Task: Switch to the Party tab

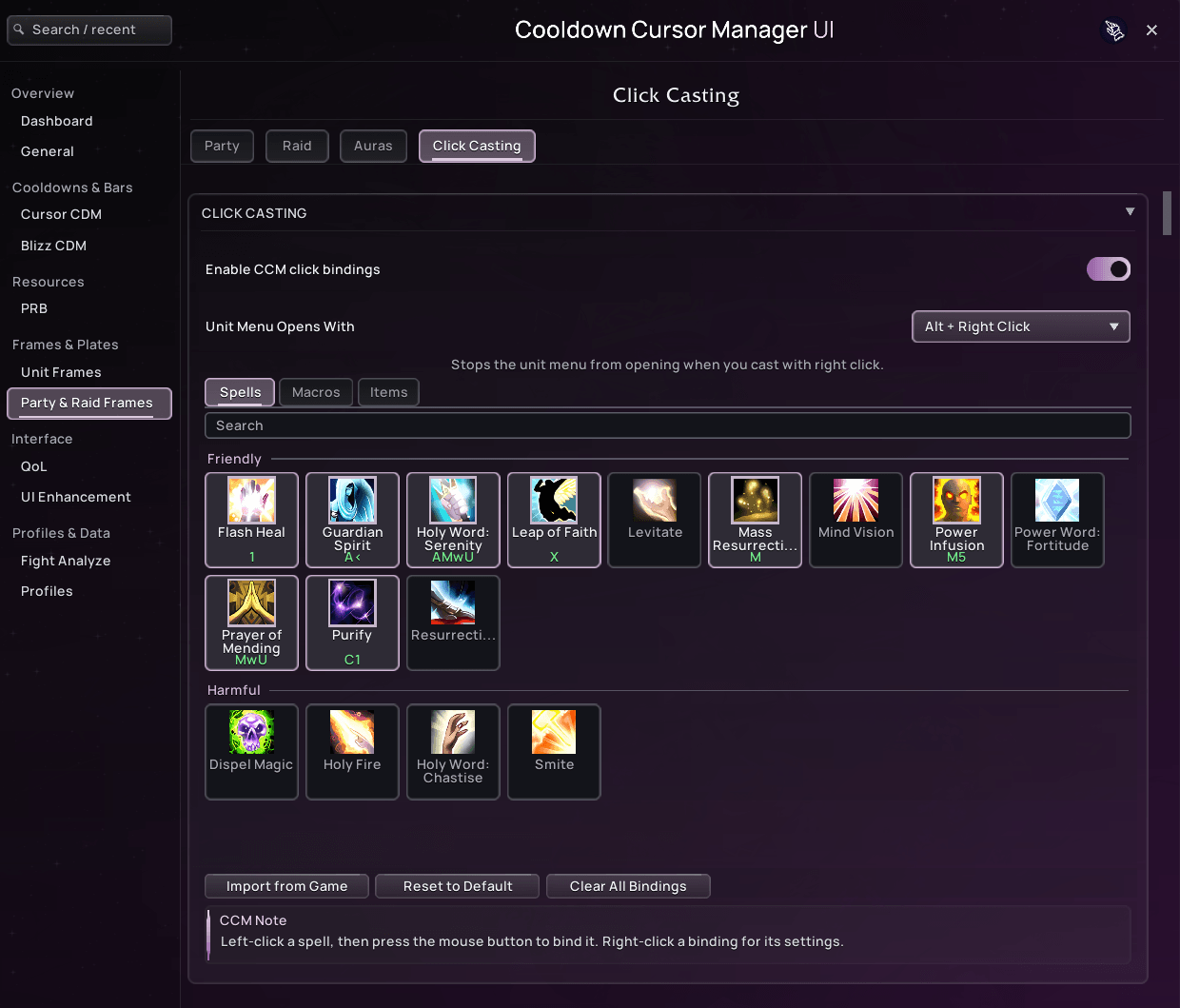Action: pyautogui.click(x=222, y=146)
